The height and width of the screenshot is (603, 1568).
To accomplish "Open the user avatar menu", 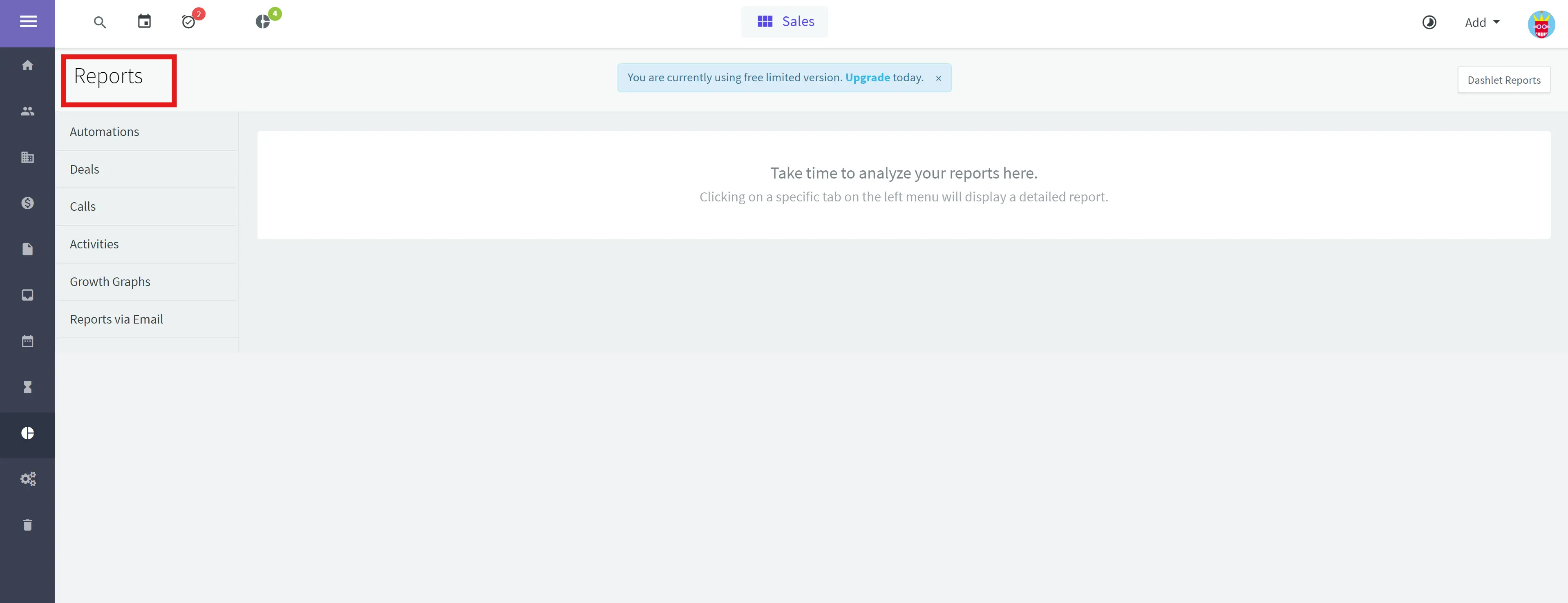I will click(x=1541, y=25).
